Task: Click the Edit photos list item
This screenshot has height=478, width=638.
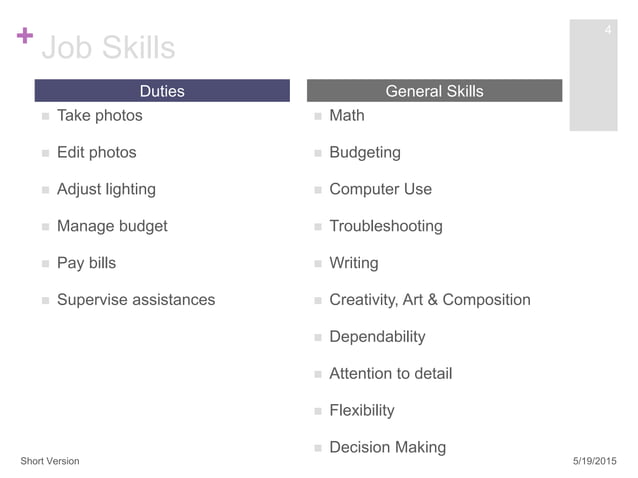Action: click(x=96, y=153)
